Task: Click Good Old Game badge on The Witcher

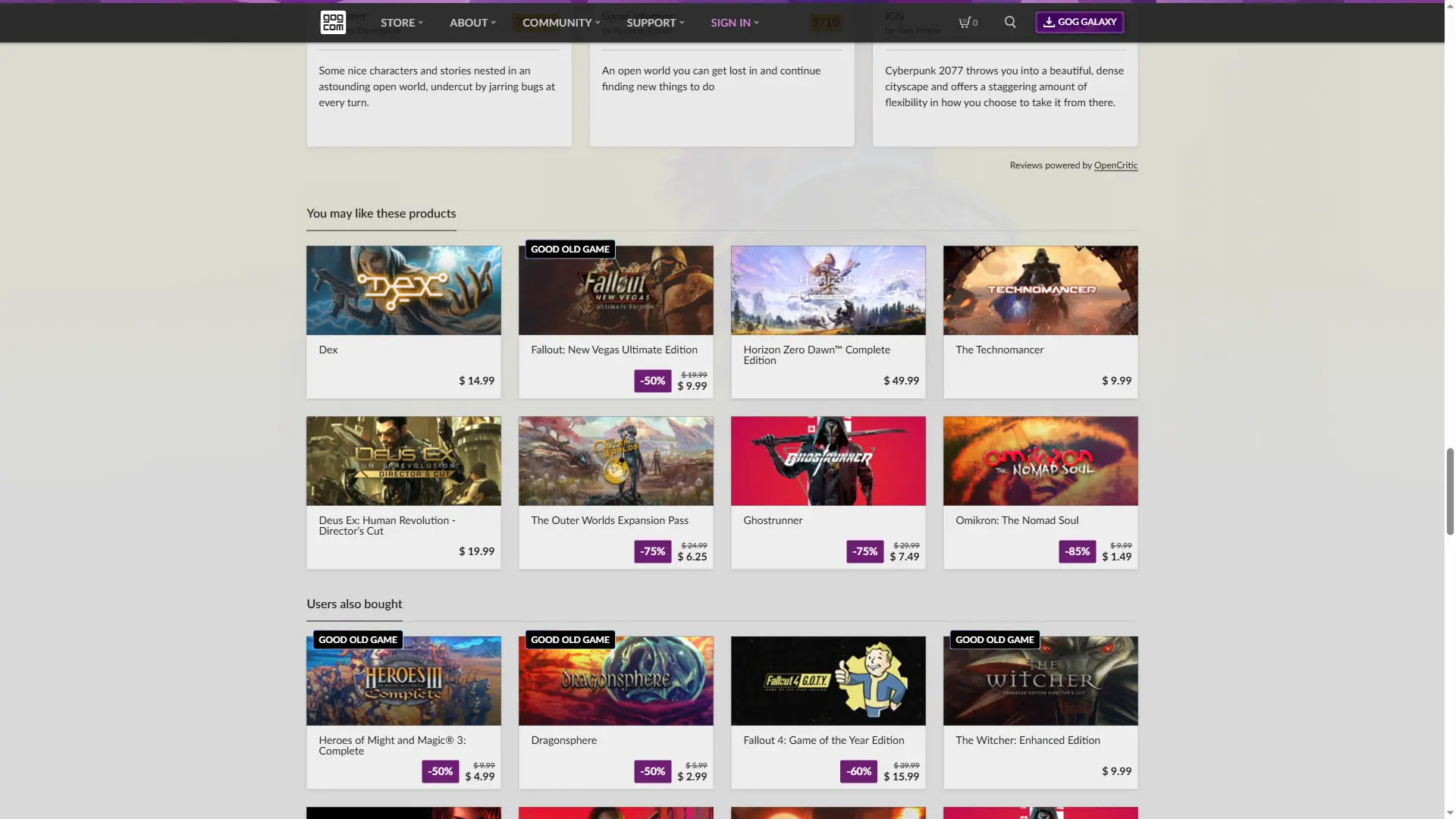Action: click(x=995, y=639)
